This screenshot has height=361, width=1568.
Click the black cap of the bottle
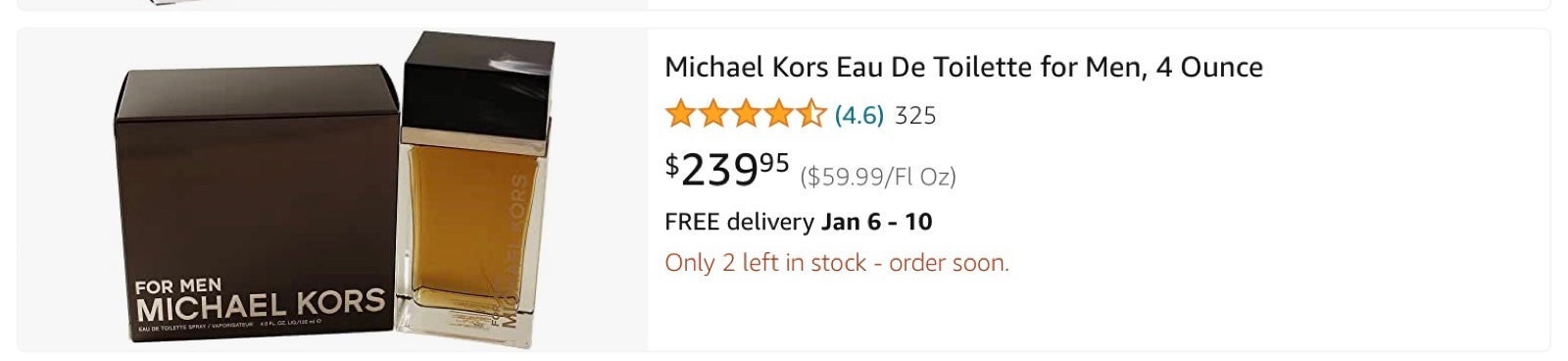[480, 84]
